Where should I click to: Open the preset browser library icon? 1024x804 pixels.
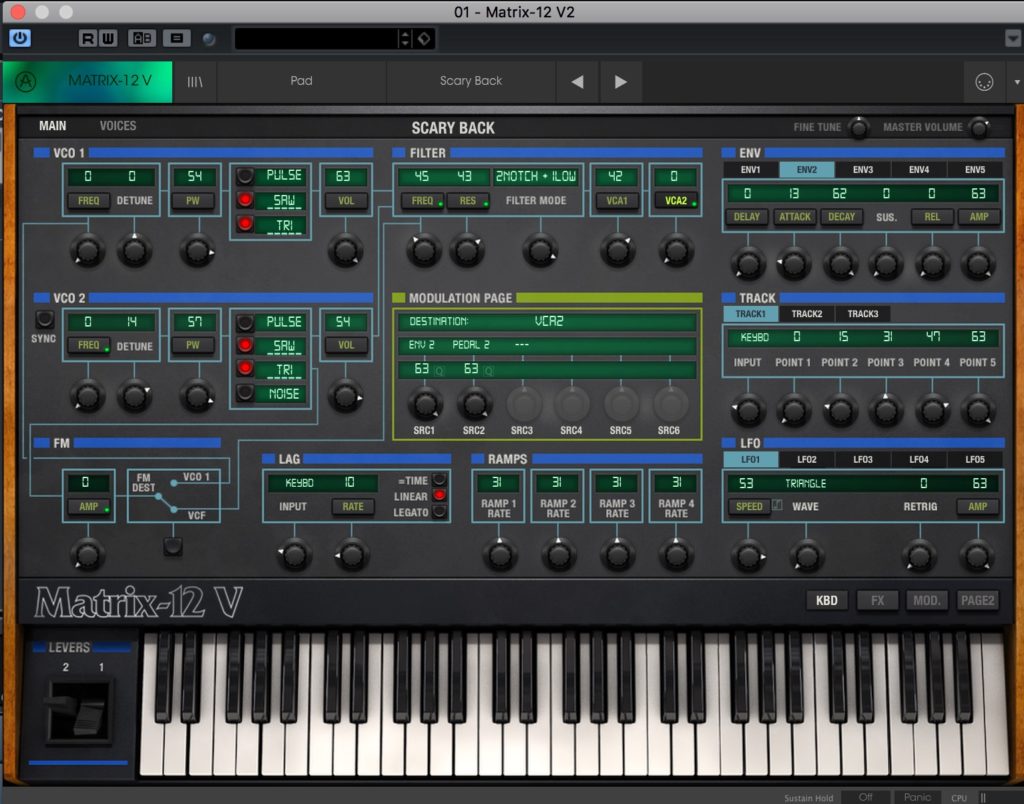(x=195, y=82)
